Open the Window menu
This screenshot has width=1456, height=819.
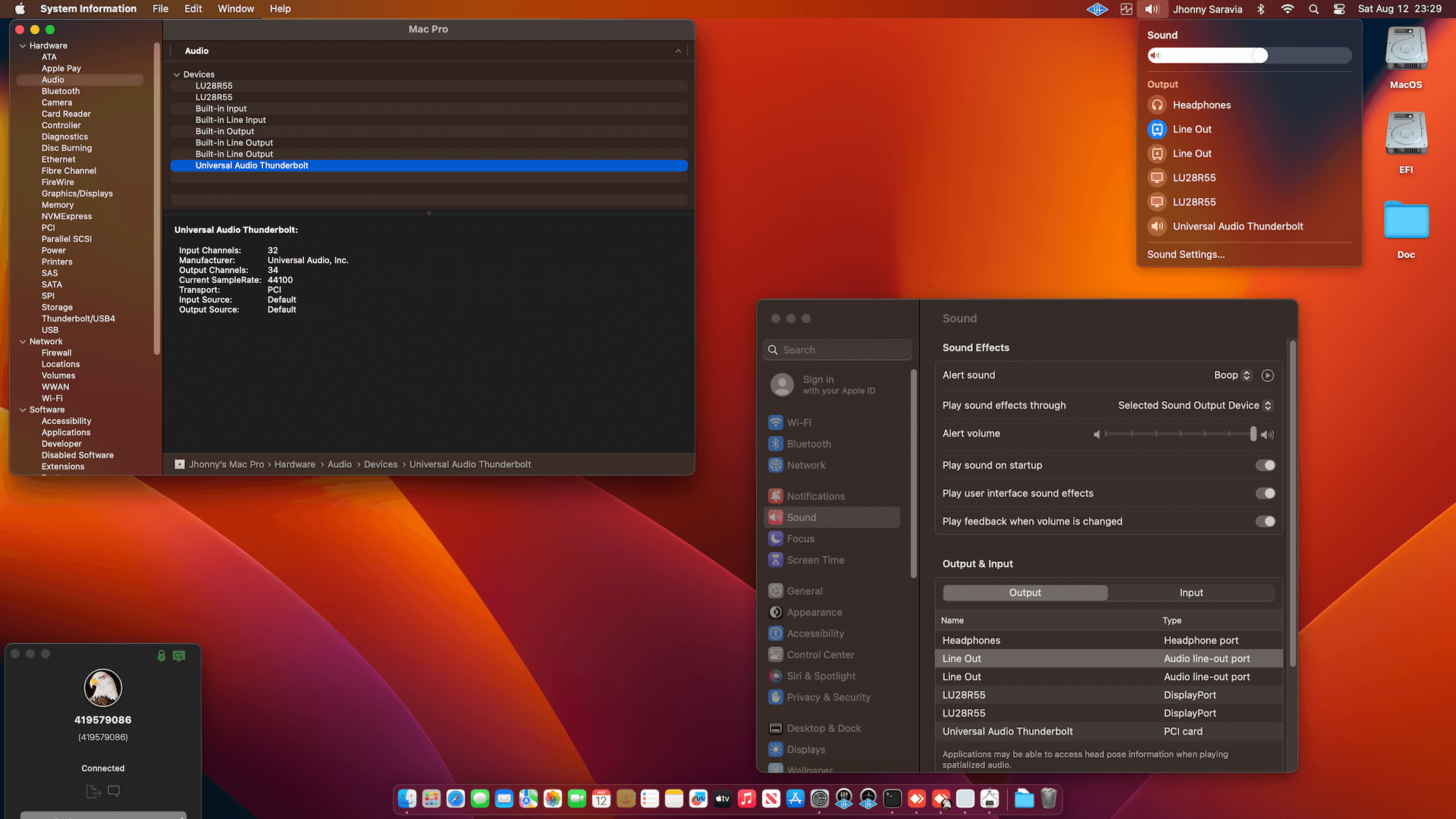[236, 9]
